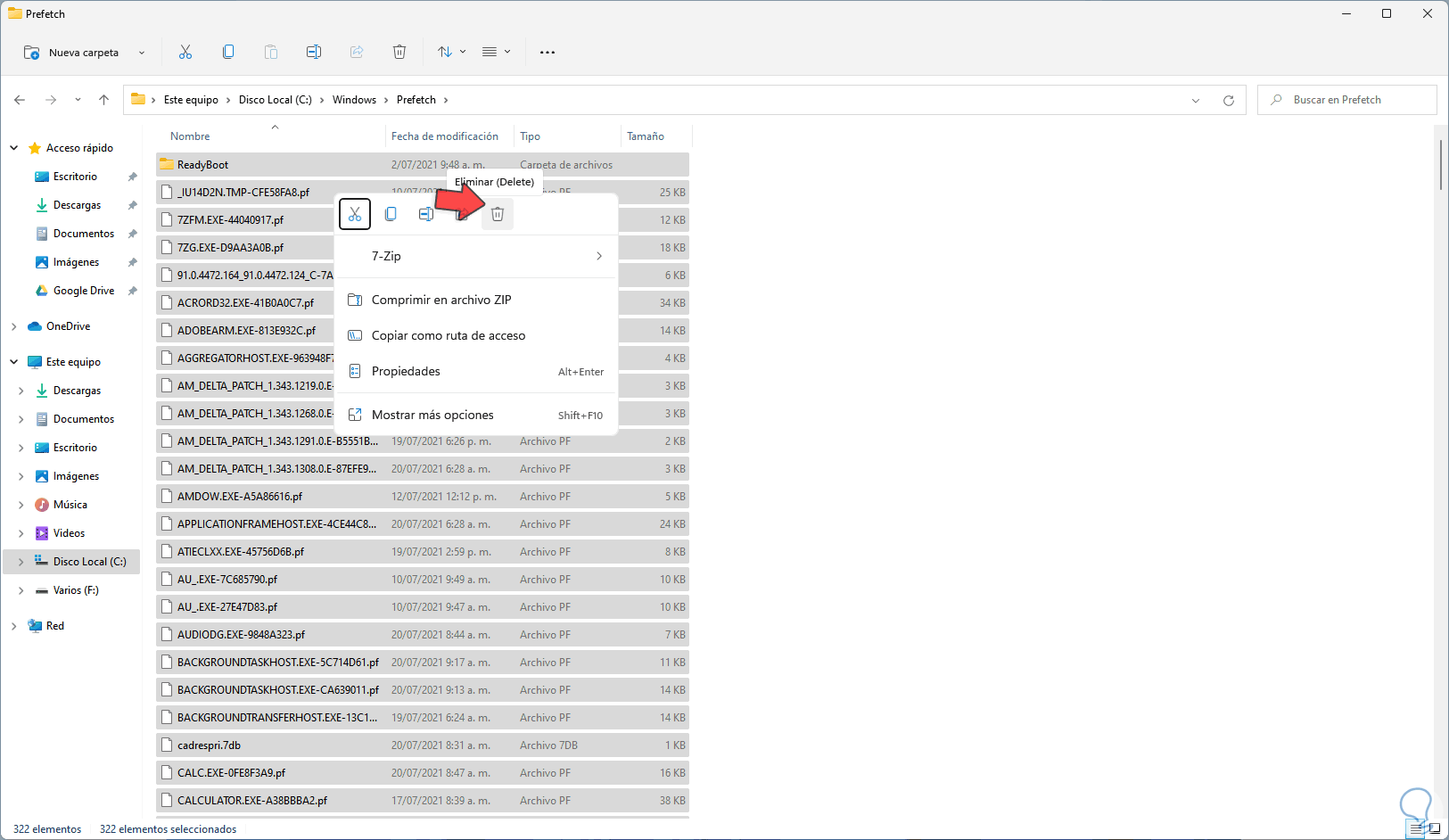Select file AUDIODG.EXE-9848A323.pf
The width and height of the screenshot is (1449, 840).
click(241, 635)
